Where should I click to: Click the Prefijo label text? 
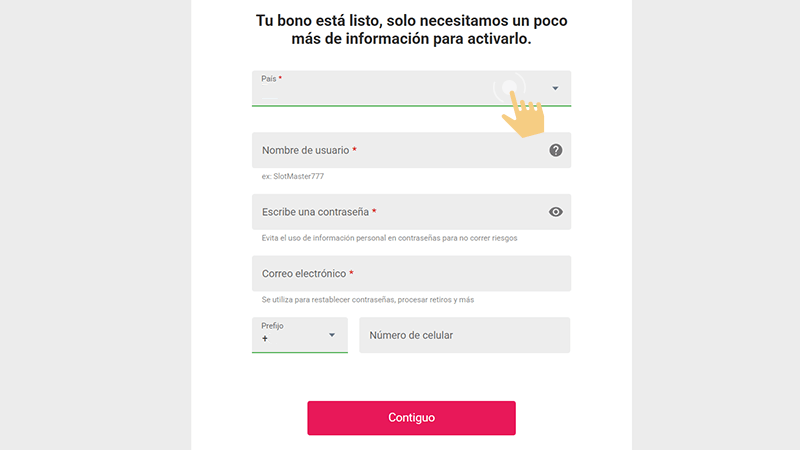tap(272, 326)
